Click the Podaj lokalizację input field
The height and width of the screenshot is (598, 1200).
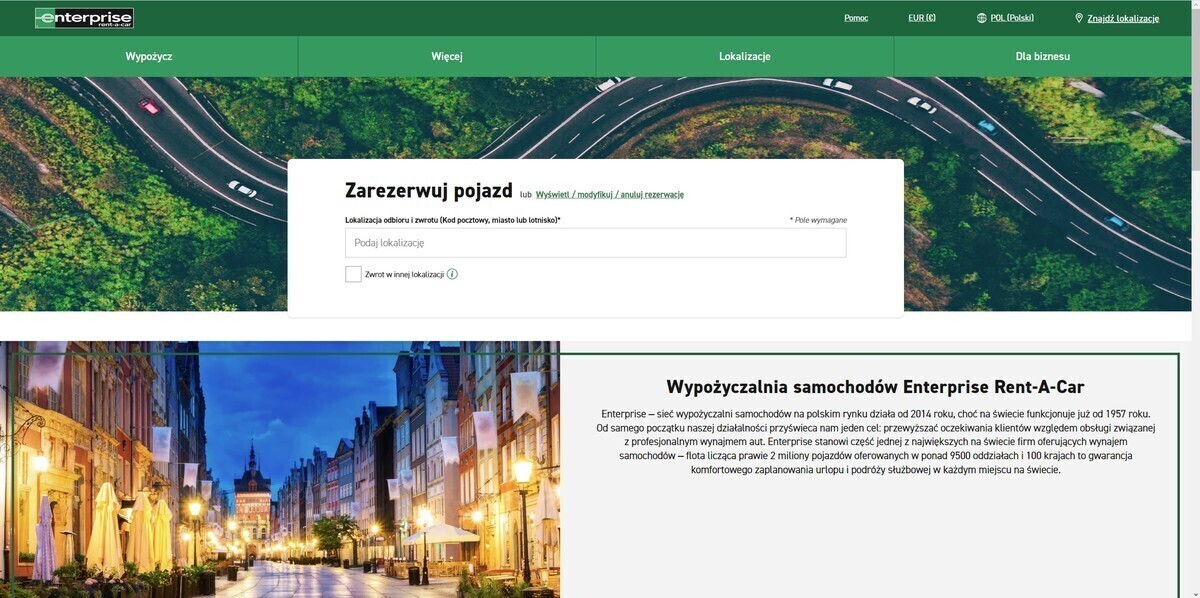(x=595, y=243)
